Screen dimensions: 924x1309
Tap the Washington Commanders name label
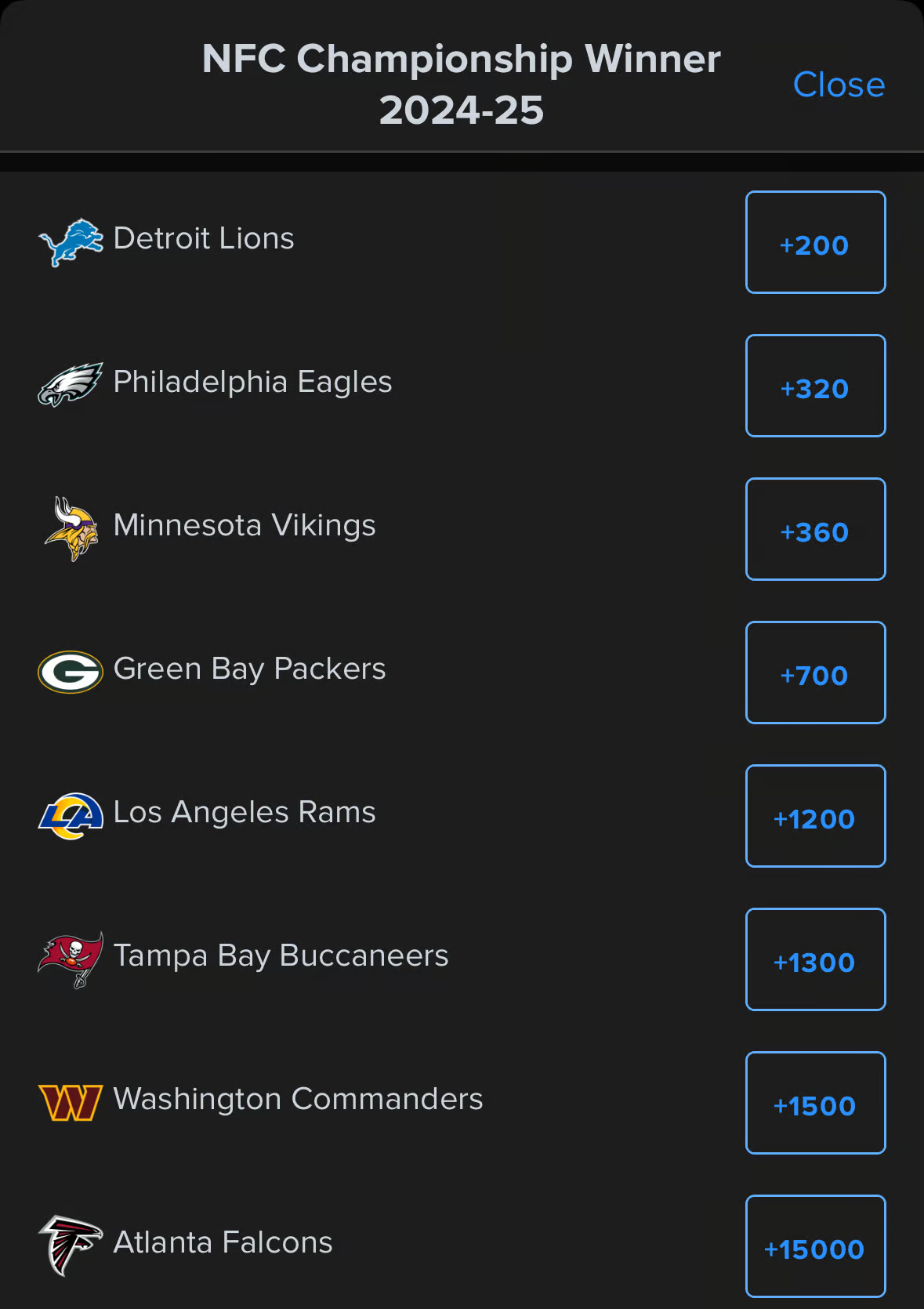pyautogui.click(x=298, y=1099)
